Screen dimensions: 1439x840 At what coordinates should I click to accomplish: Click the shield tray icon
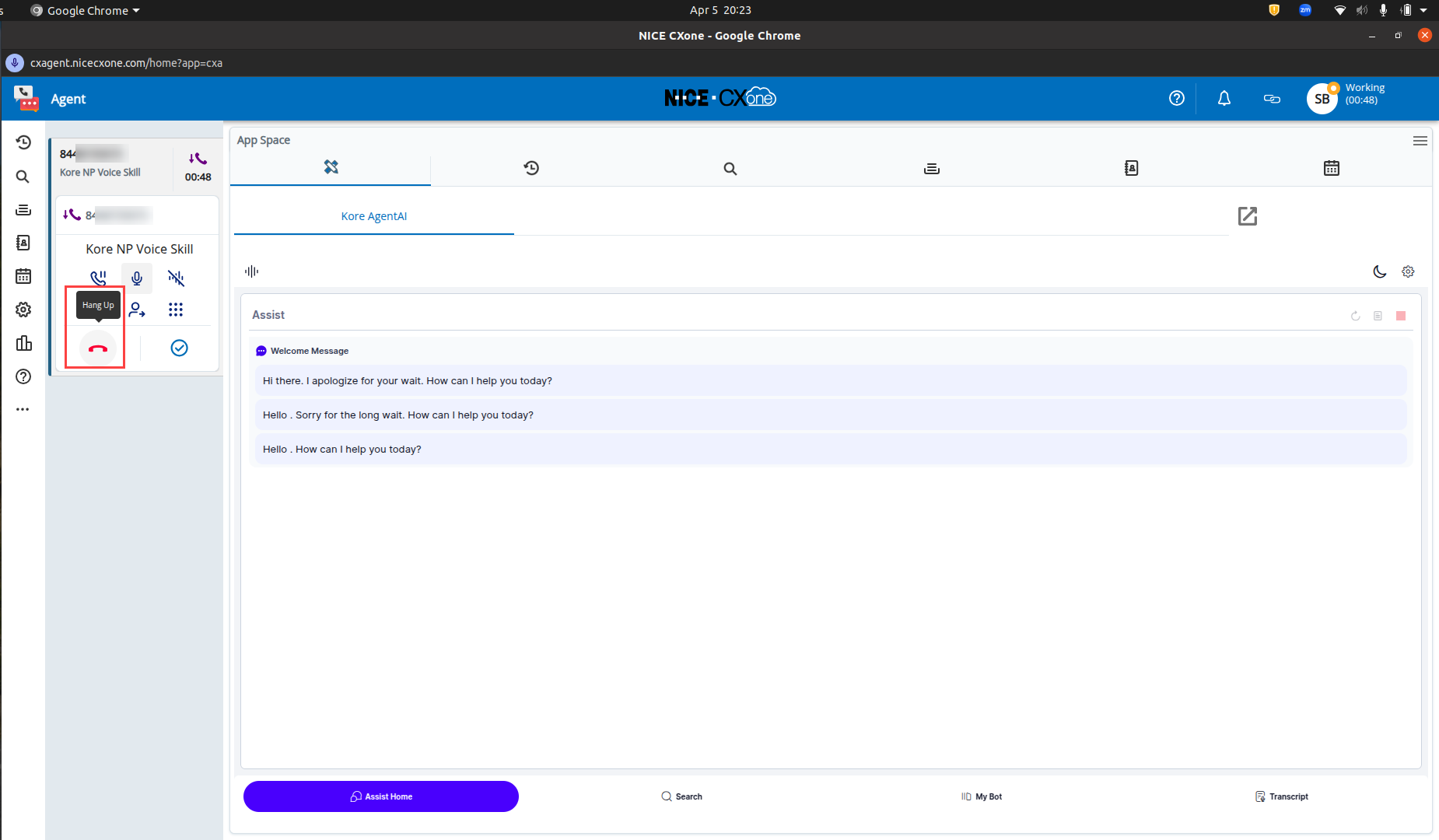tap(1274, 10)
